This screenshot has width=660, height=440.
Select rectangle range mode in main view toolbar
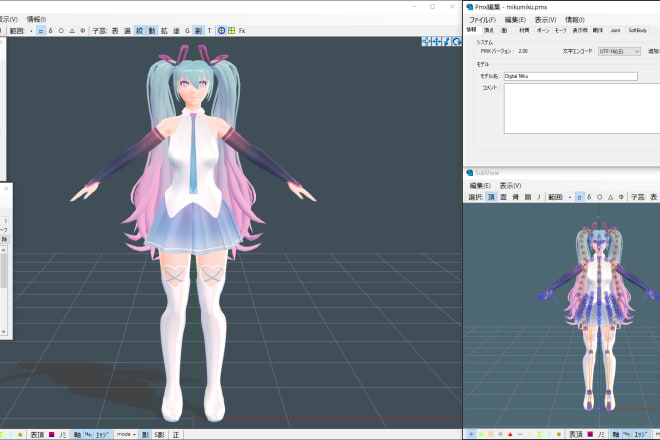point(41,31)
